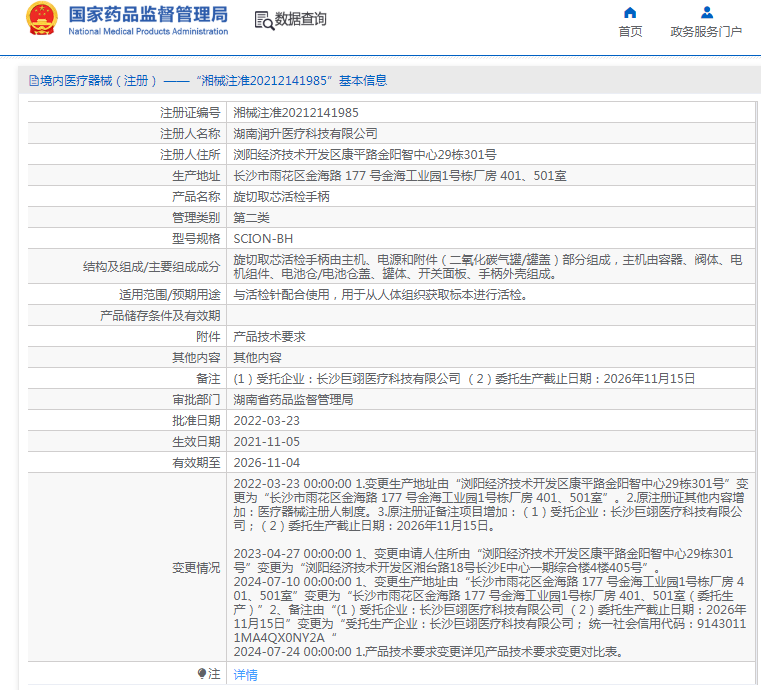
Task: Click the bulb icon beside 注
Action: coord(202,674)
